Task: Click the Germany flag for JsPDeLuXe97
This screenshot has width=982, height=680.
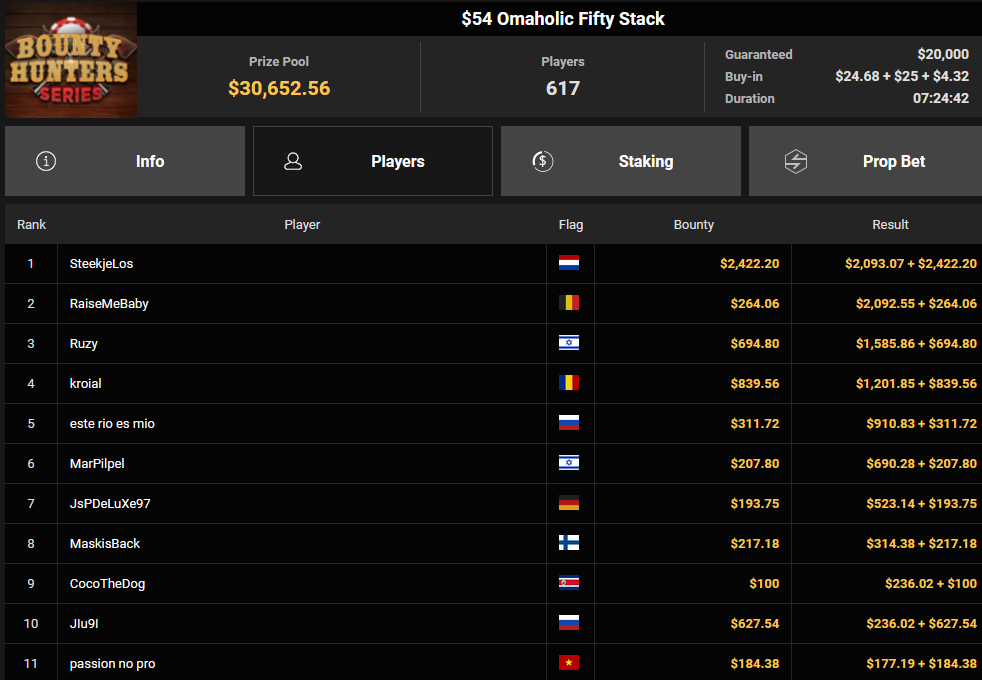Action: 569,503
